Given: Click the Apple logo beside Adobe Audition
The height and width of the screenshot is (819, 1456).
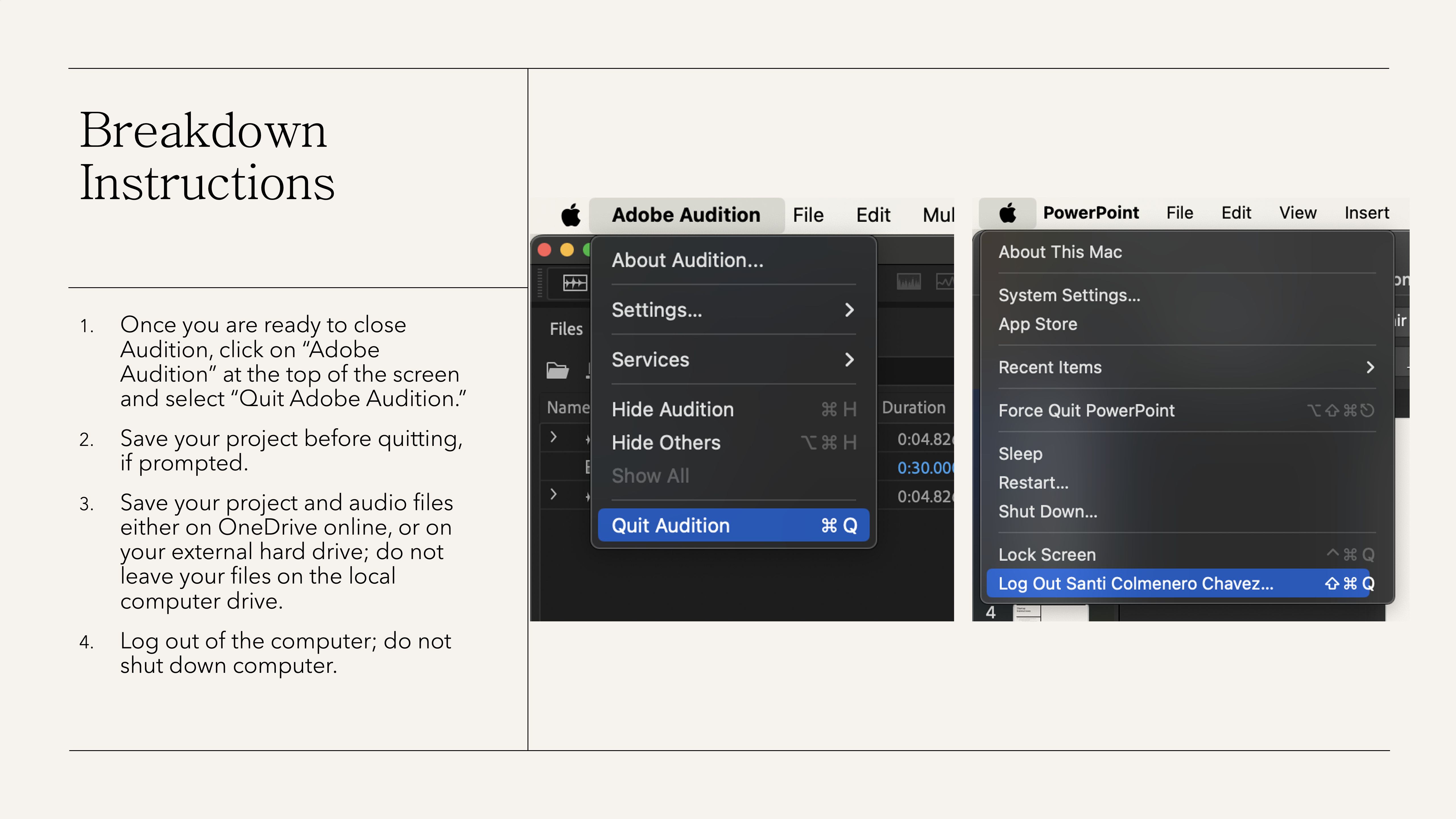Looking at the screenshot, I should 571,215.
